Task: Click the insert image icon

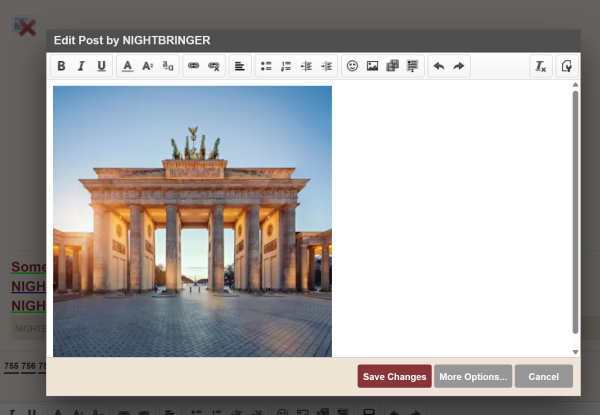Action: (372, 66)
